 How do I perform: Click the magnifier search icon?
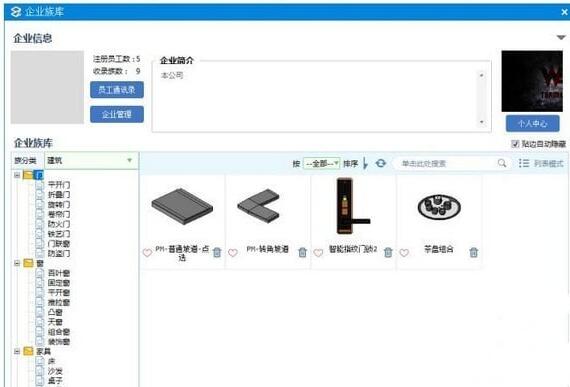click(502, 163)
